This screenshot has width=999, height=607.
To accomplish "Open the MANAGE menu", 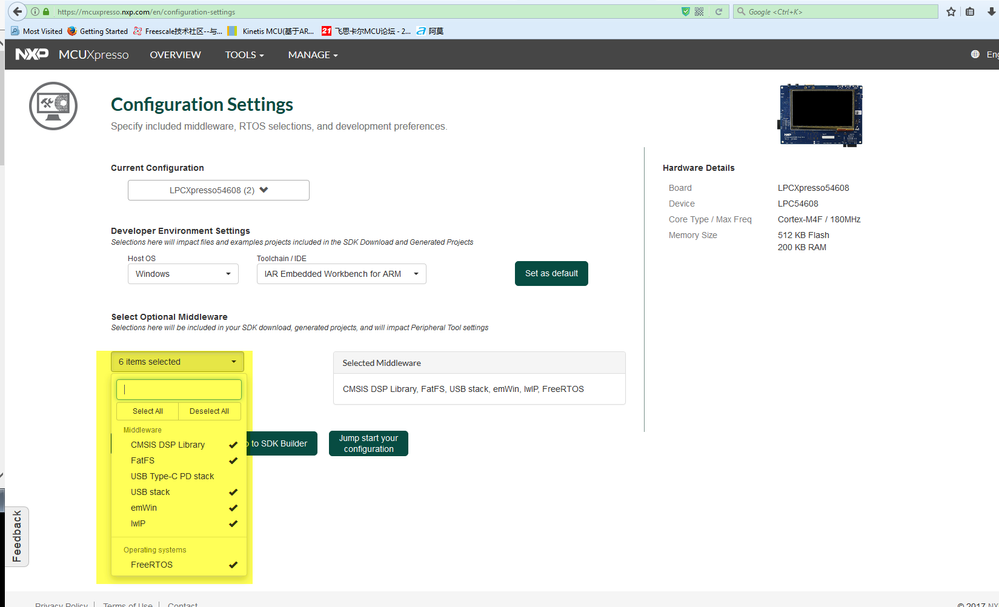I will [x=313, y=55].
